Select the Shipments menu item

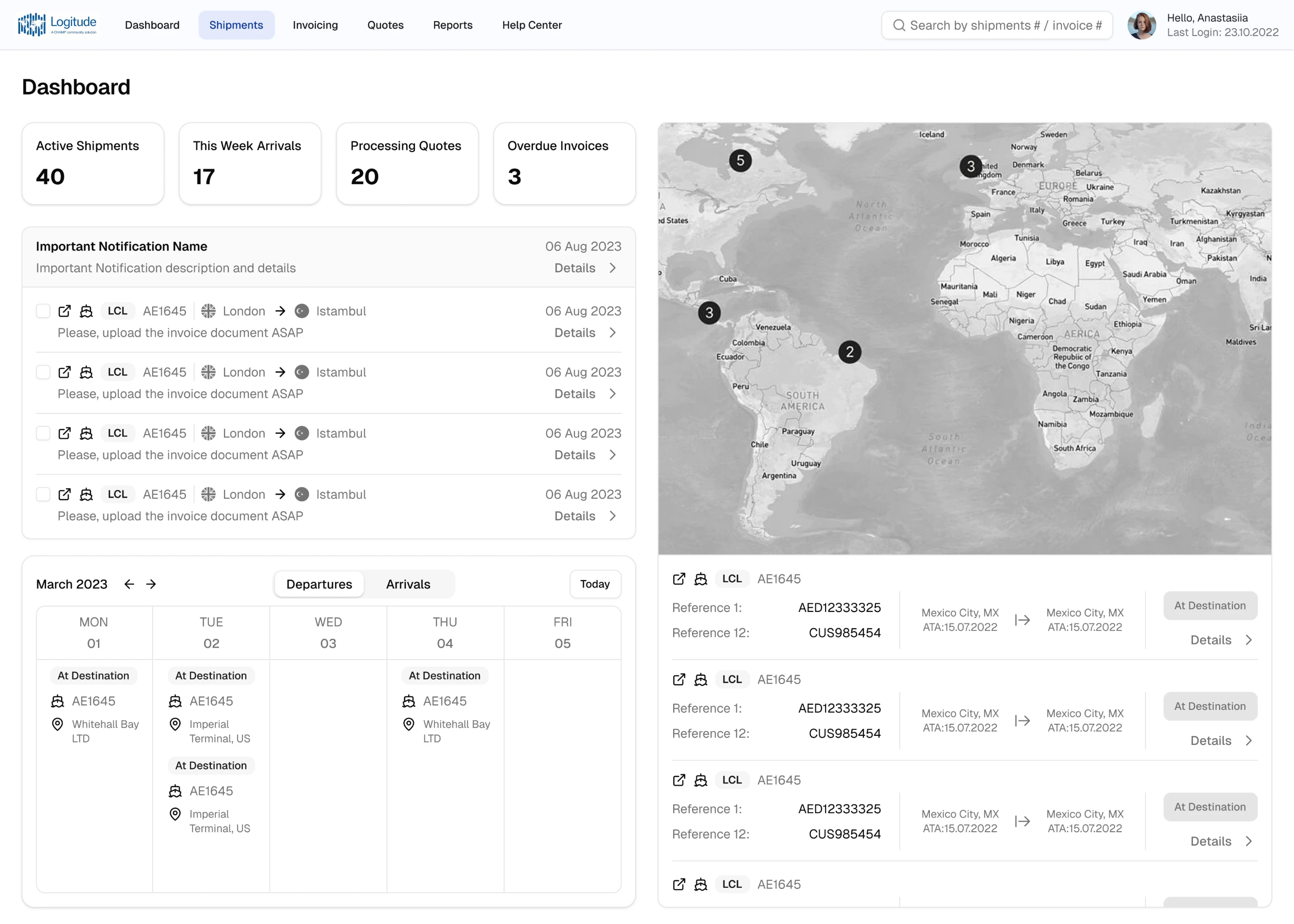pyautogui.click(x=236, y=25)
